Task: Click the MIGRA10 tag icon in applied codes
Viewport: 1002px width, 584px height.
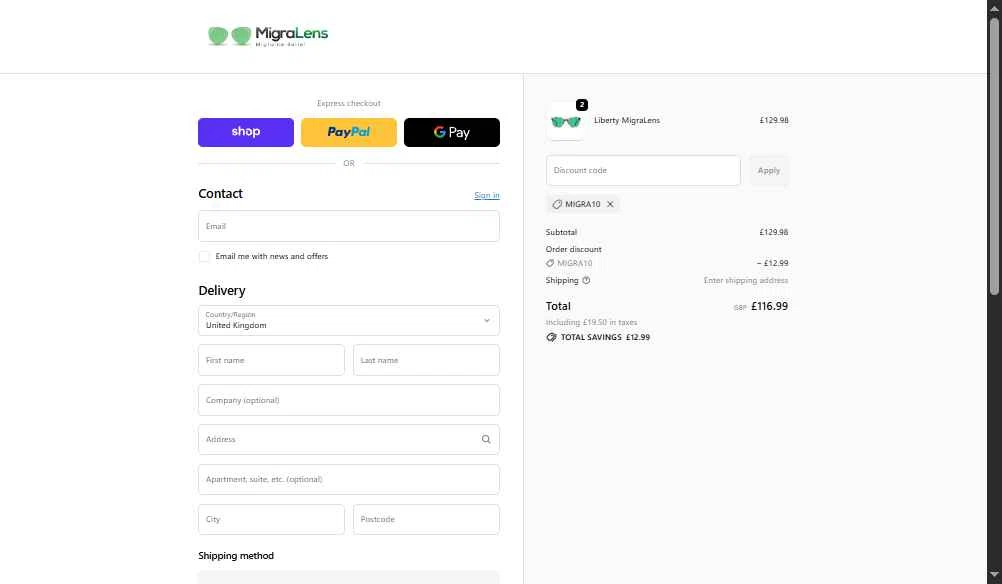Action: coord(557,204)
